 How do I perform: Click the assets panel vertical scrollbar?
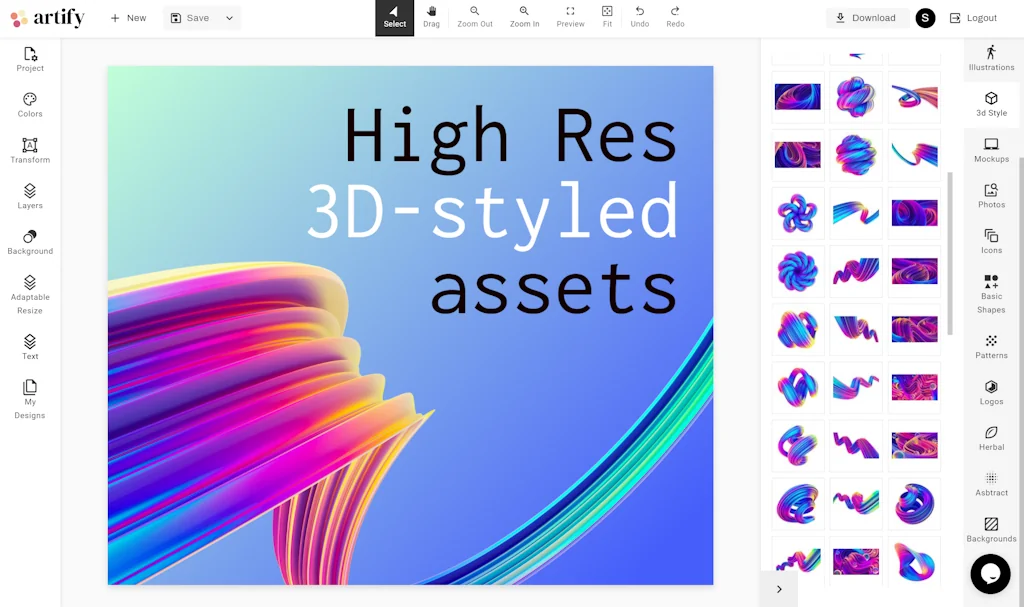click(x=950, y=252)
